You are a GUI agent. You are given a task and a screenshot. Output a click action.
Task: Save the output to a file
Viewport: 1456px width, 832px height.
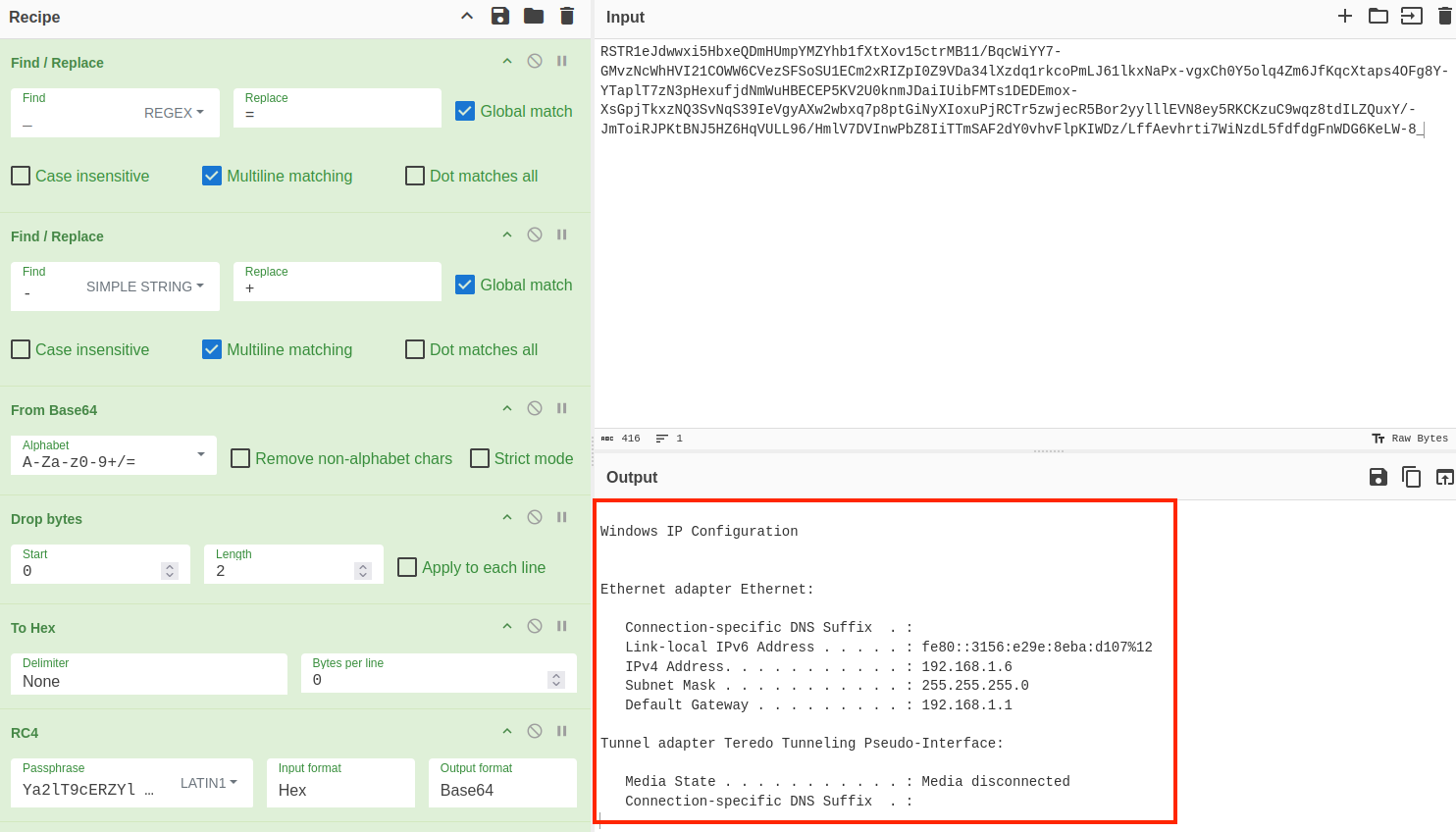pyautogui.click(x=1378, y=477)
